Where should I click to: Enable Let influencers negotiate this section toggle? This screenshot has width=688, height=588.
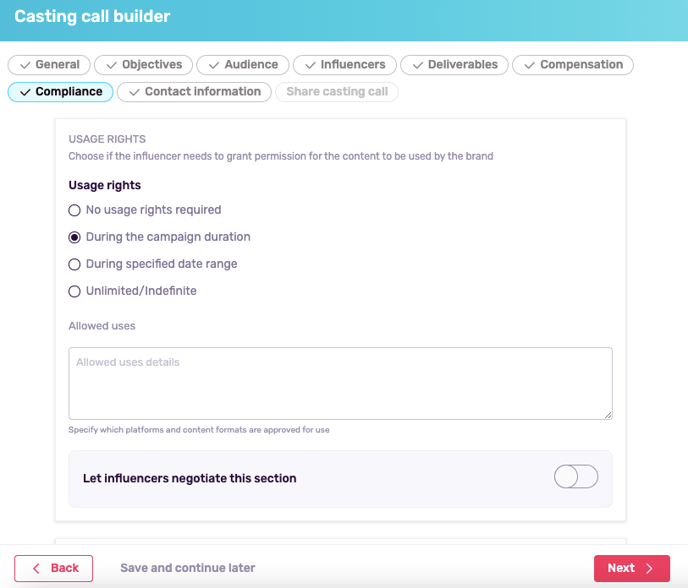point(575,477)
